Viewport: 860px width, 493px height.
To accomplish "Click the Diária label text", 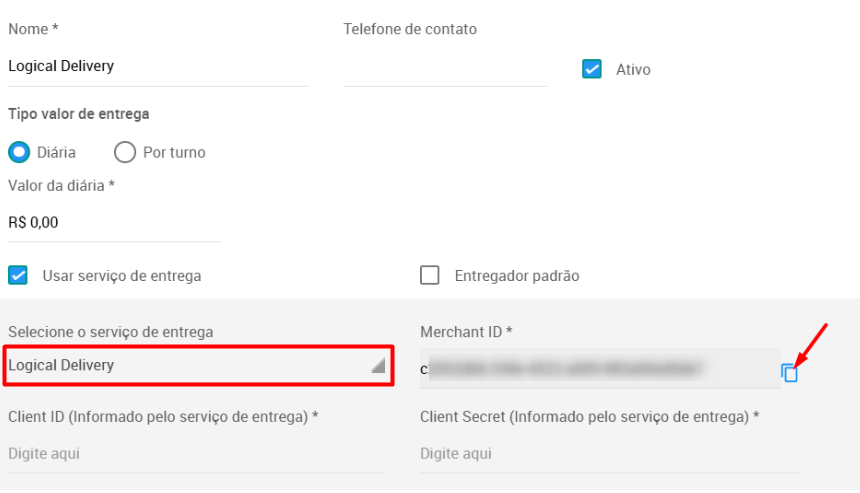I will point(56,152).
